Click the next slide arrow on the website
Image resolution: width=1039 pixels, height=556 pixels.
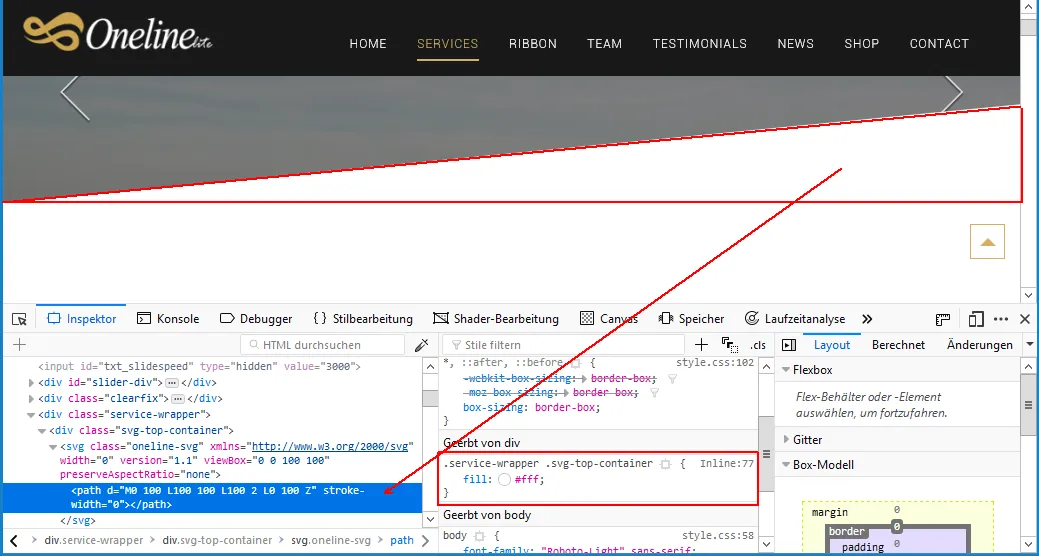pyautogui.click(x=952, y=95)
